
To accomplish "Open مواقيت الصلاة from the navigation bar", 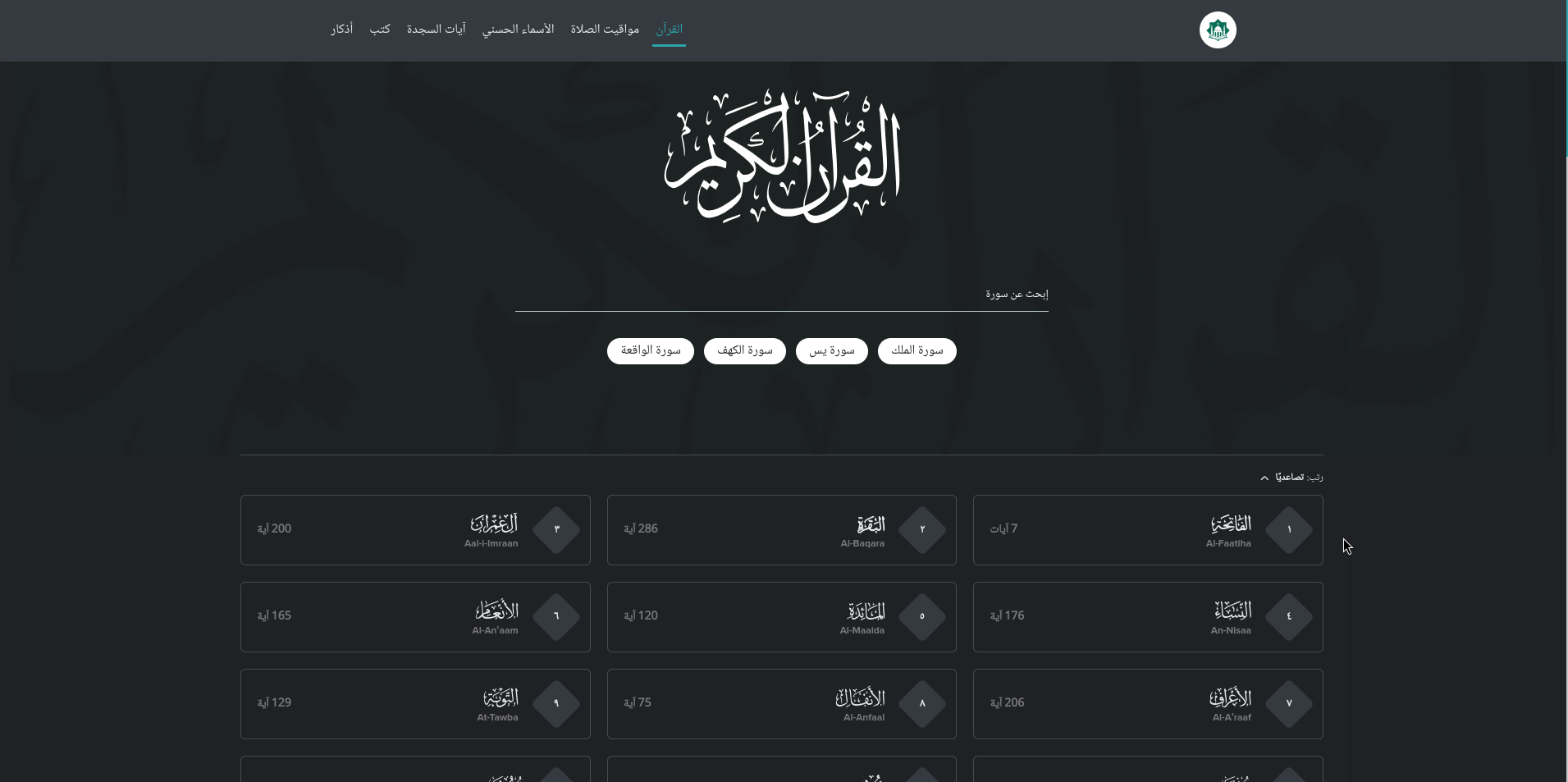I will click(x=606, y=29).
